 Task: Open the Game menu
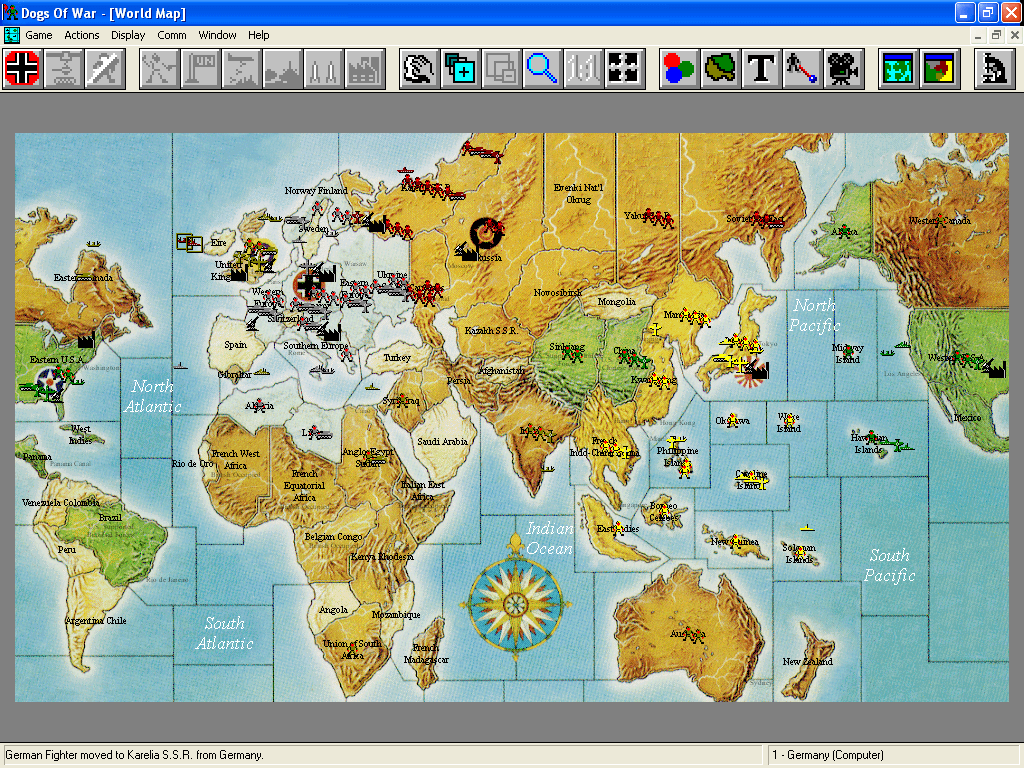click(39, 35)
